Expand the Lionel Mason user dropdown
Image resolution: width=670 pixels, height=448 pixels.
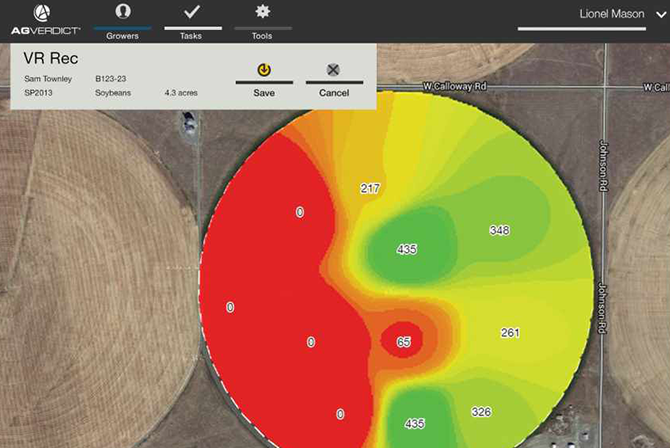click(x=661, y=15)
